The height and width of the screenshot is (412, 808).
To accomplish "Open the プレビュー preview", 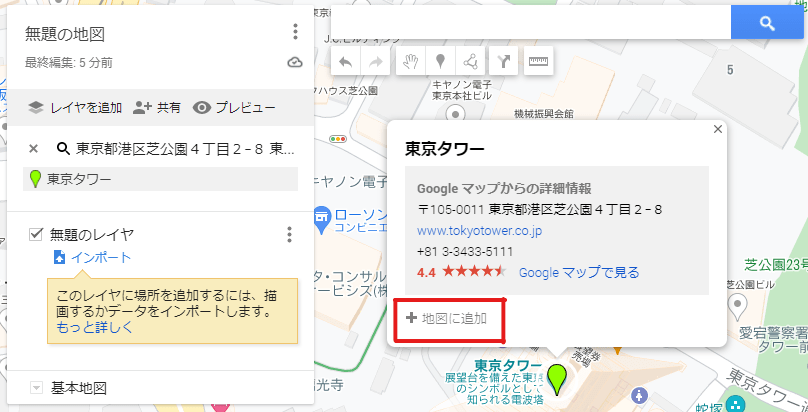I will coord(234,108).
